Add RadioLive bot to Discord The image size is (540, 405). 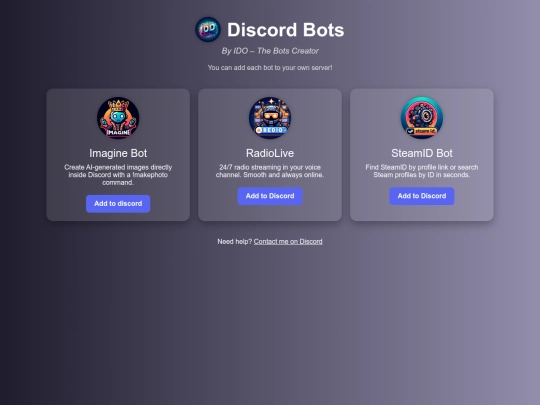270,196
